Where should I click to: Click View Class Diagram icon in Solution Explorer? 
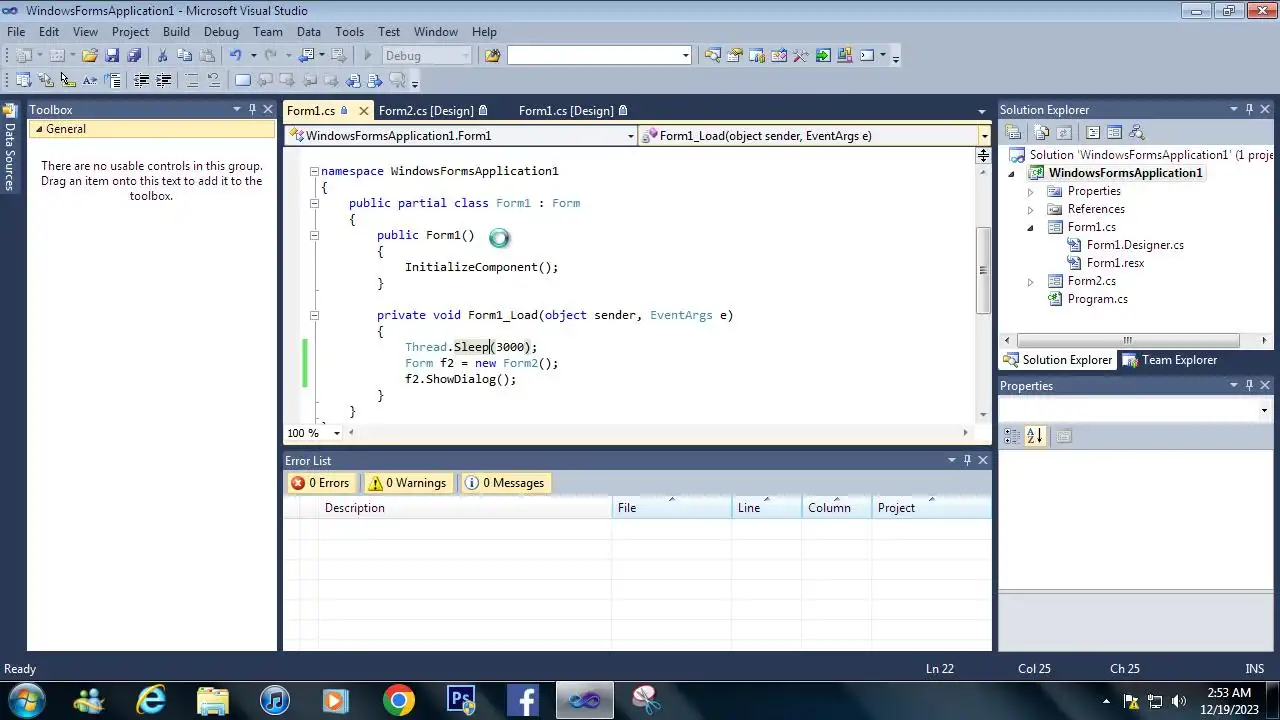pos(1136,133)
